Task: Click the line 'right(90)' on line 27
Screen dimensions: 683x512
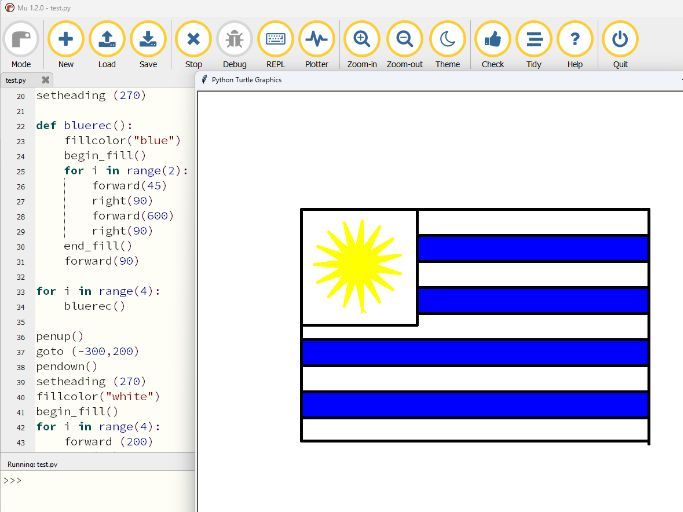Action: click(122, 201)
